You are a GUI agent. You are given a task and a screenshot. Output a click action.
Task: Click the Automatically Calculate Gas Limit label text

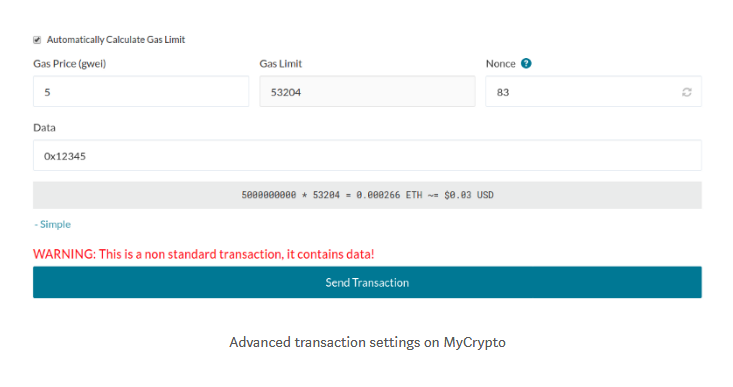click(x=116, y=40)
